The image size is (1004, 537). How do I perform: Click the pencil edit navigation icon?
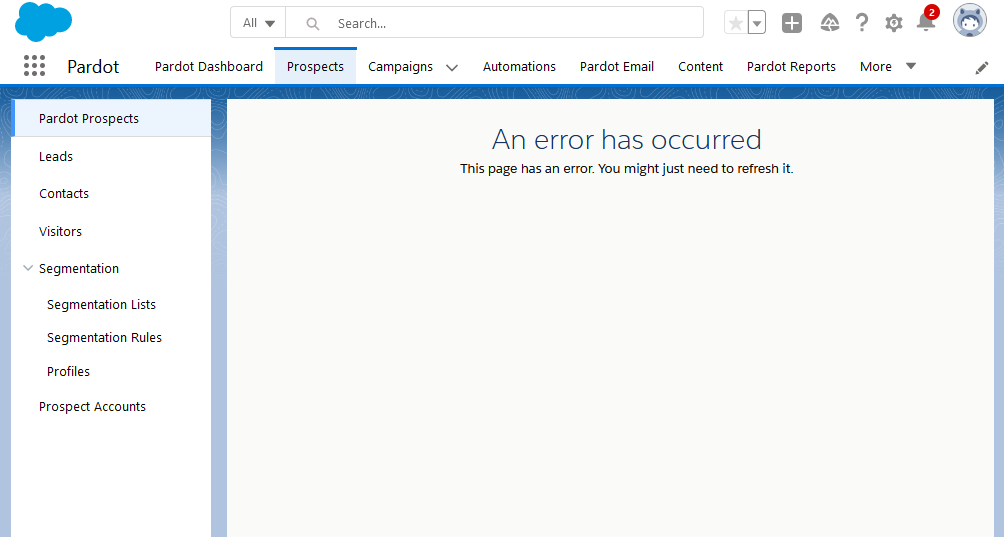tap(982, 68)
